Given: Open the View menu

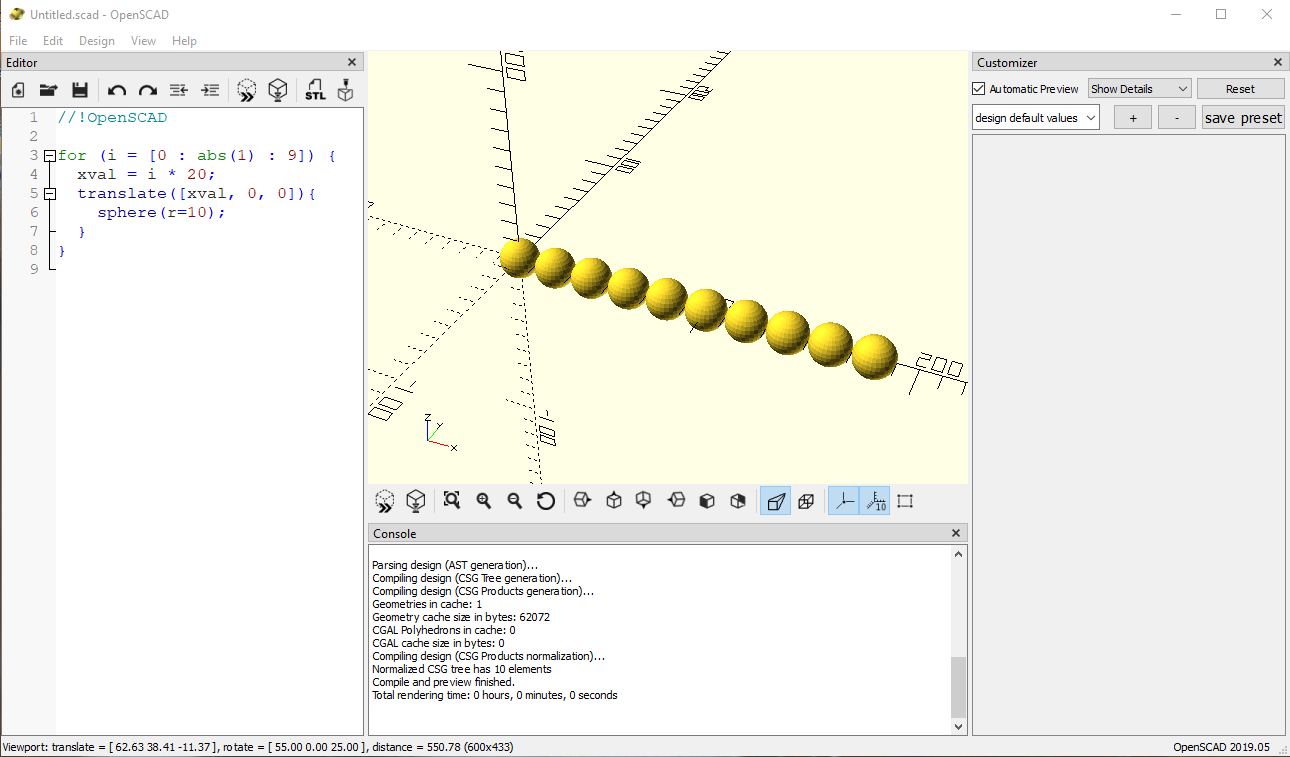Looking at the screenshot, I should 143,41.
